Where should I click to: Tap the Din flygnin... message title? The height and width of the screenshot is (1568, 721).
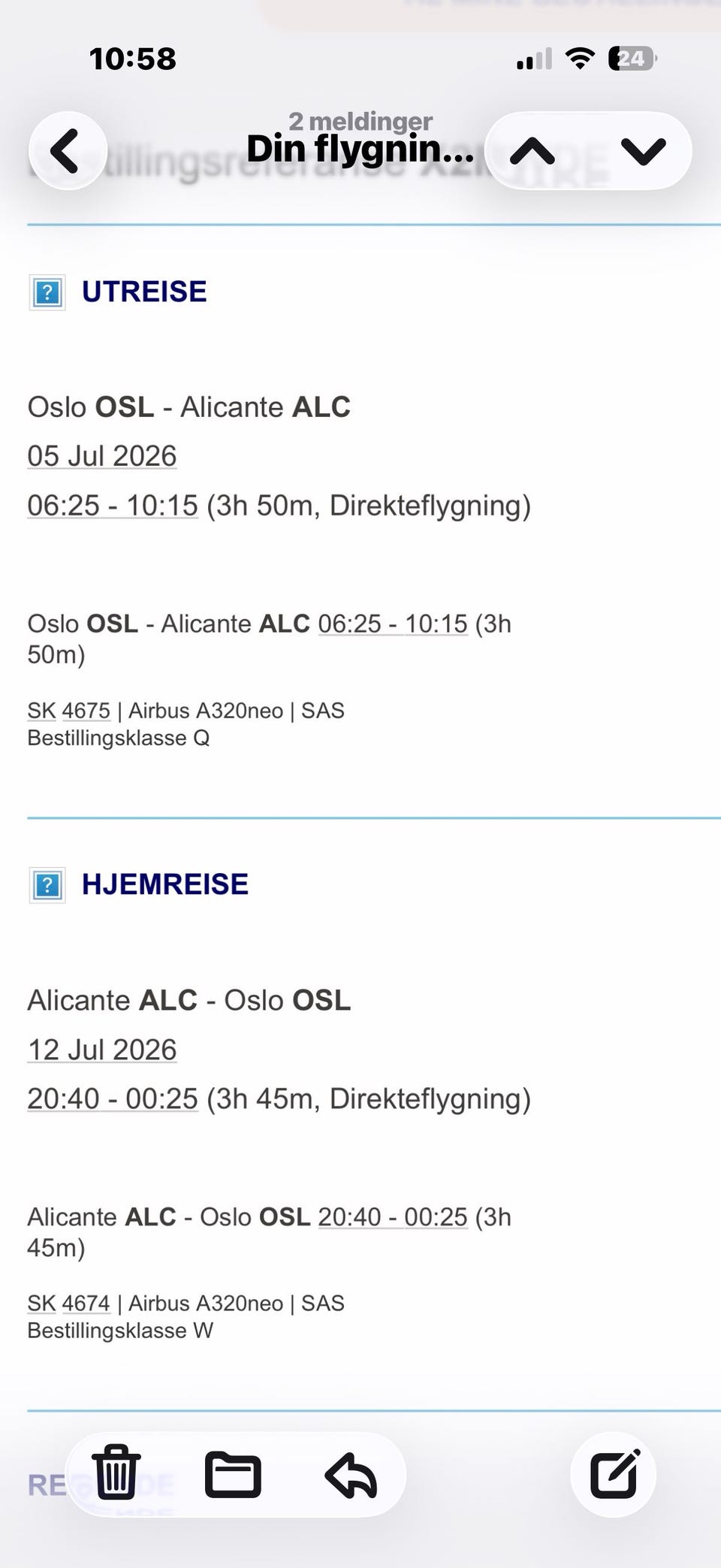pos(360,149)
